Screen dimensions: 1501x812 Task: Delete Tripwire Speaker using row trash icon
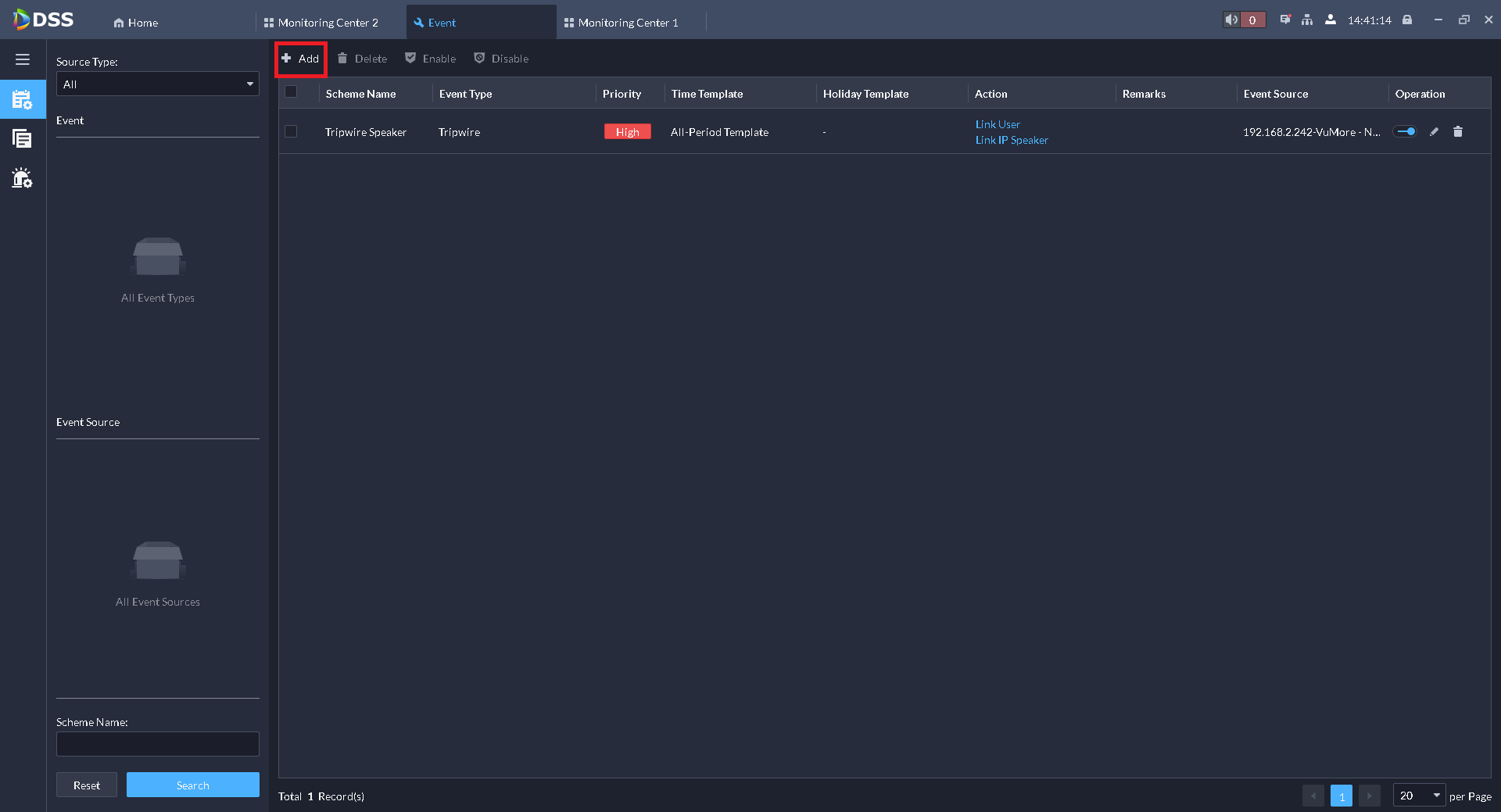point(1458,132)
